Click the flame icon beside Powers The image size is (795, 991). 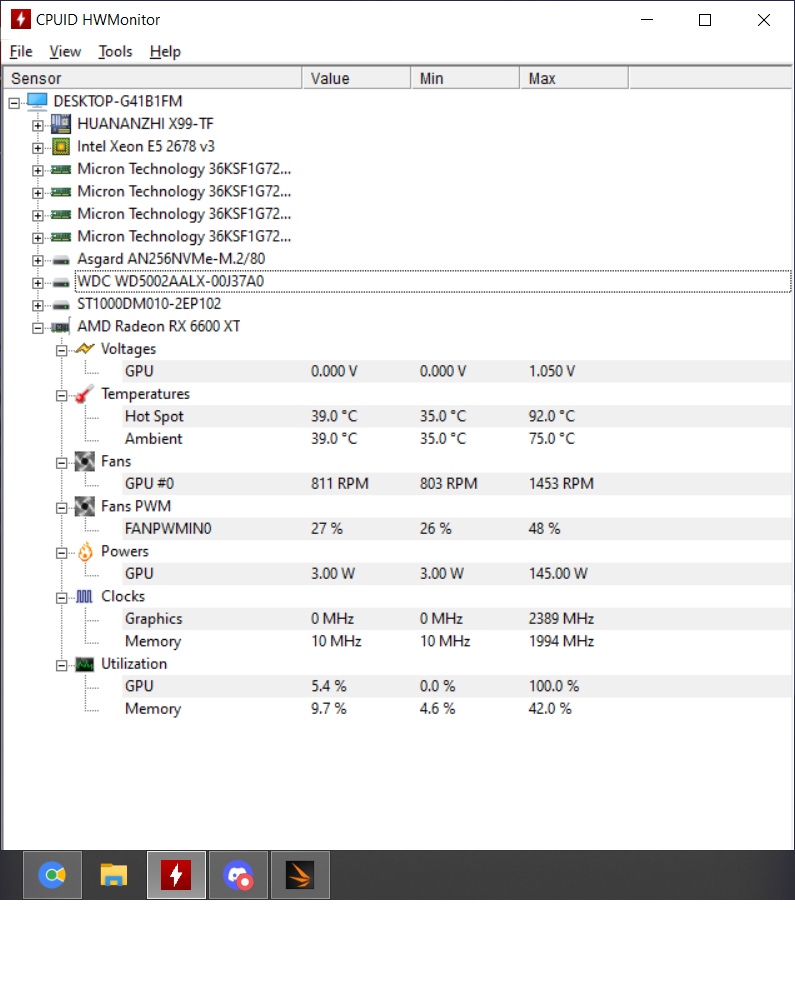(x=85, y=552)
